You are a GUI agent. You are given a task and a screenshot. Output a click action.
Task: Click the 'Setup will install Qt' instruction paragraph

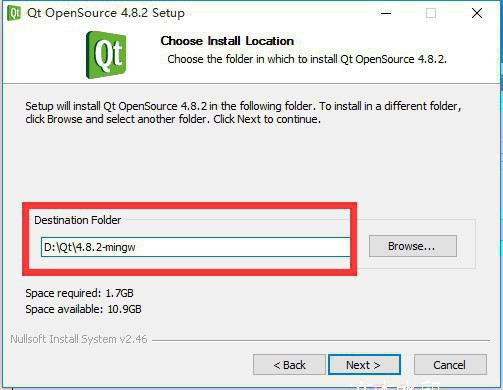point(243,113)
